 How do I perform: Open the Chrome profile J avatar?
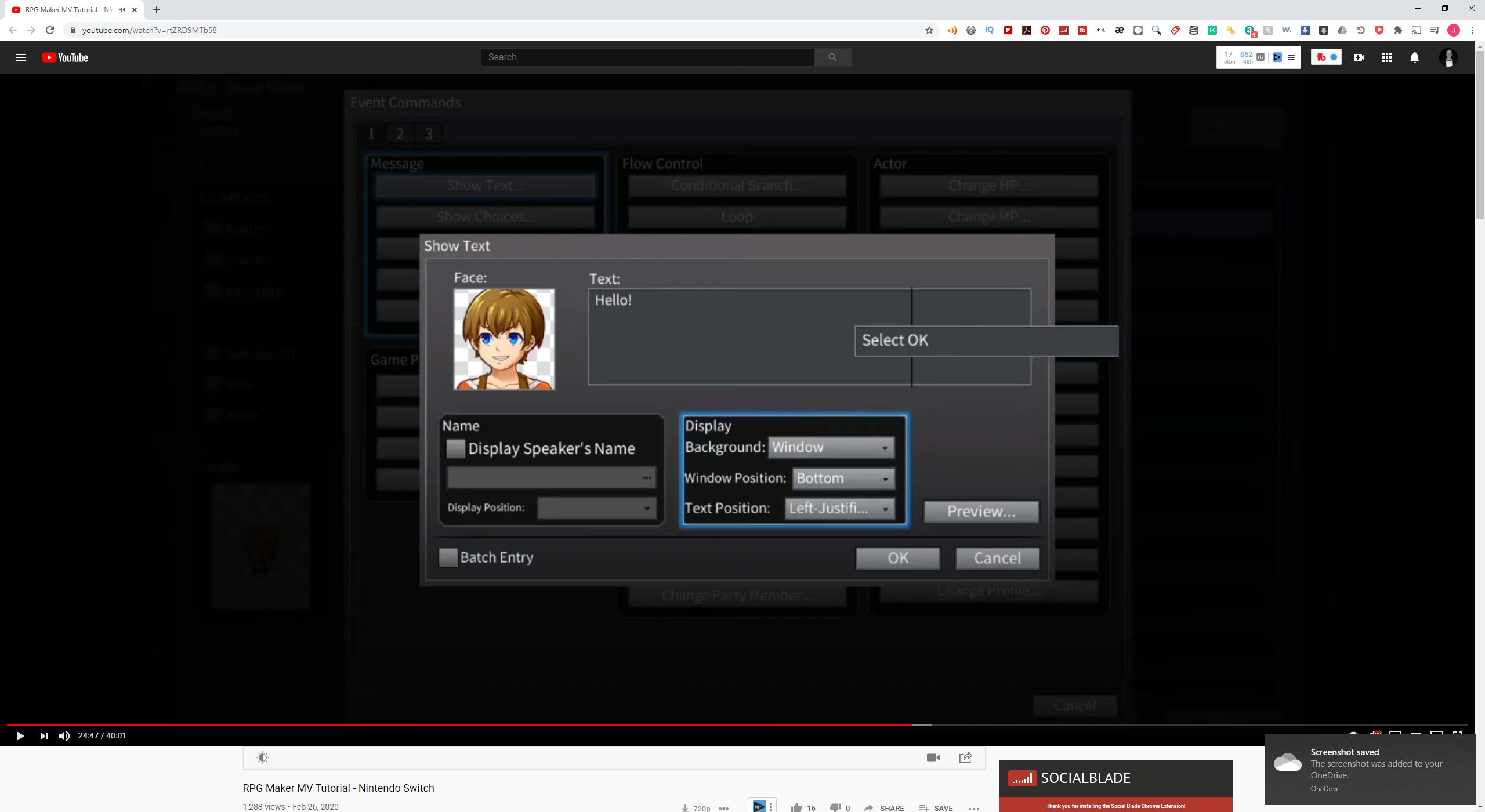click(x=1454, y=30)
